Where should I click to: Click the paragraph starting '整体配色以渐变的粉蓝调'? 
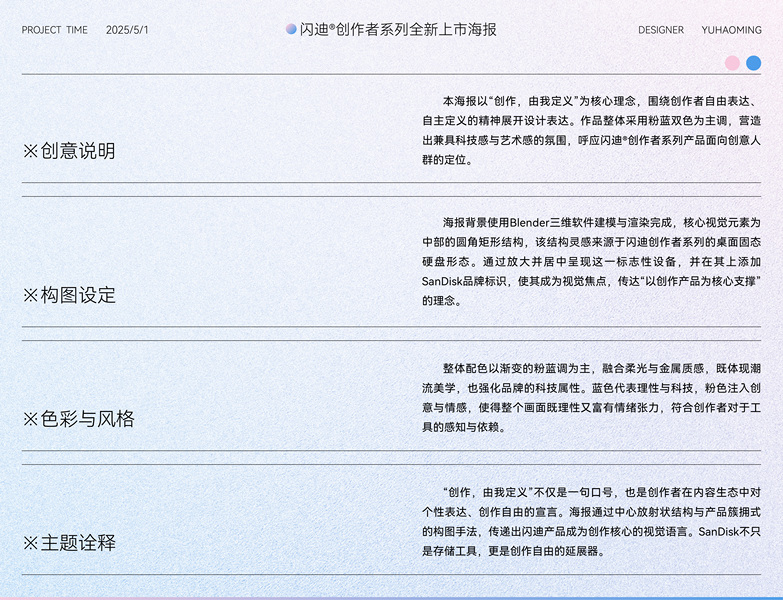(591, 398)
